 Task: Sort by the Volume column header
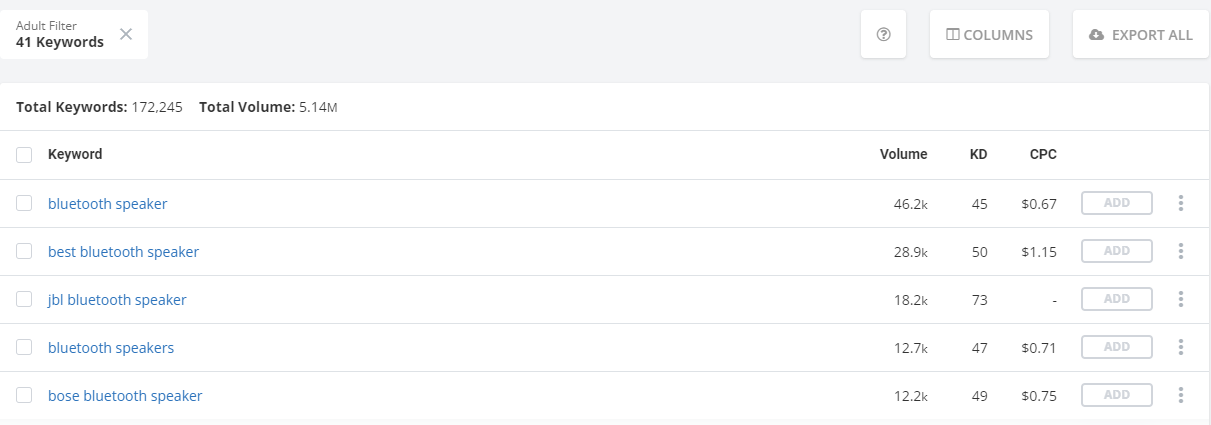coord(903,154)
